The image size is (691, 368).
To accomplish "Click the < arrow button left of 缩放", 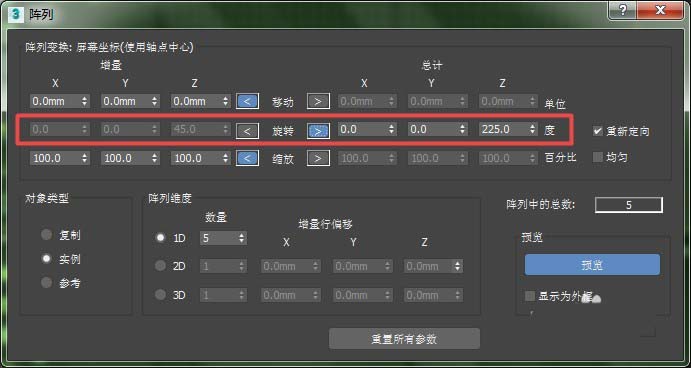I will click(247, 158).
